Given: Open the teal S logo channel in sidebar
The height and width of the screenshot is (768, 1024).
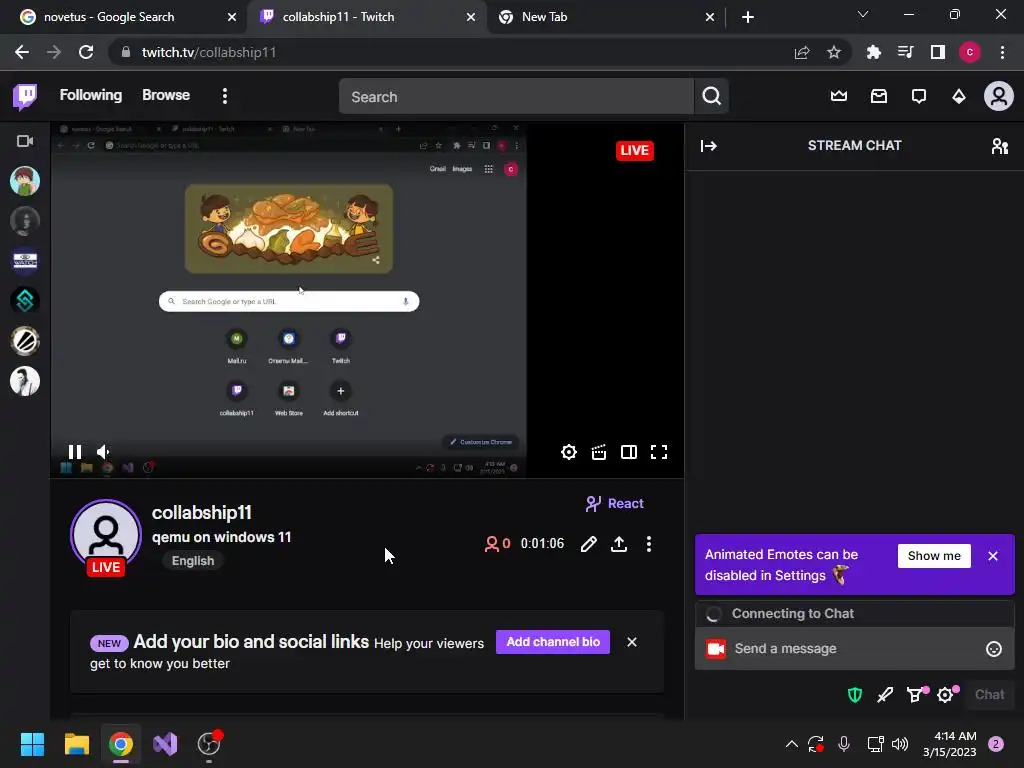Looking at the screenshot, I should pyautogui.click(x=25, y=300).
